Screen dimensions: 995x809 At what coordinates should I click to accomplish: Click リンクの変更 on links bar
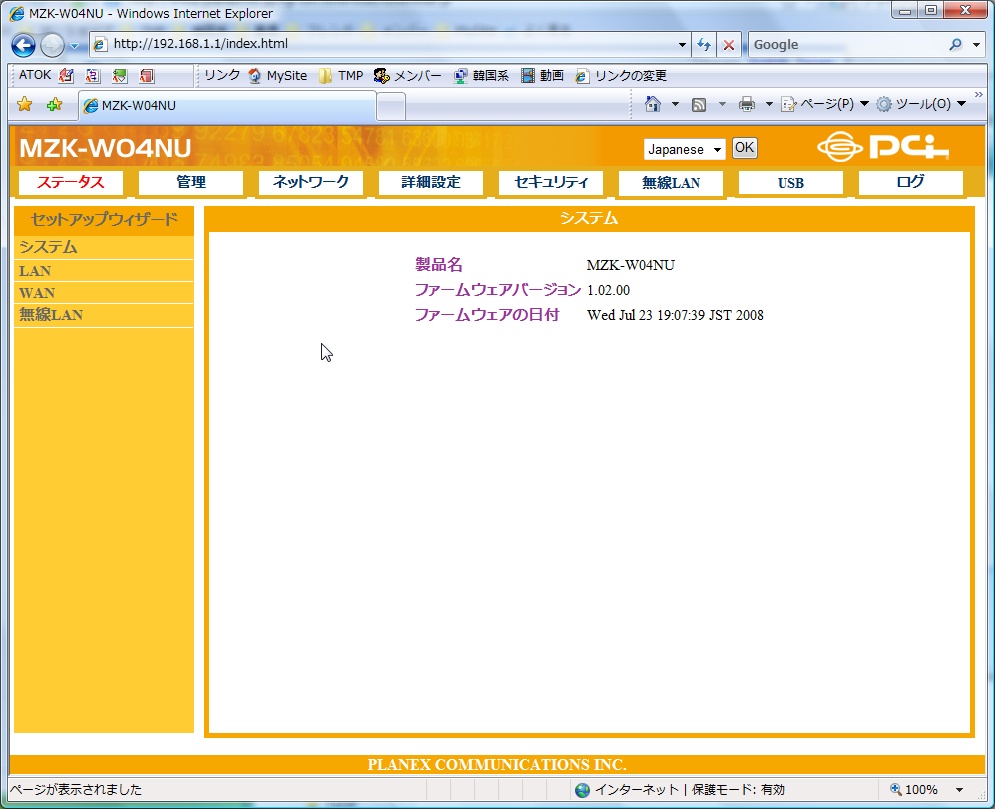tap(621, 76)
